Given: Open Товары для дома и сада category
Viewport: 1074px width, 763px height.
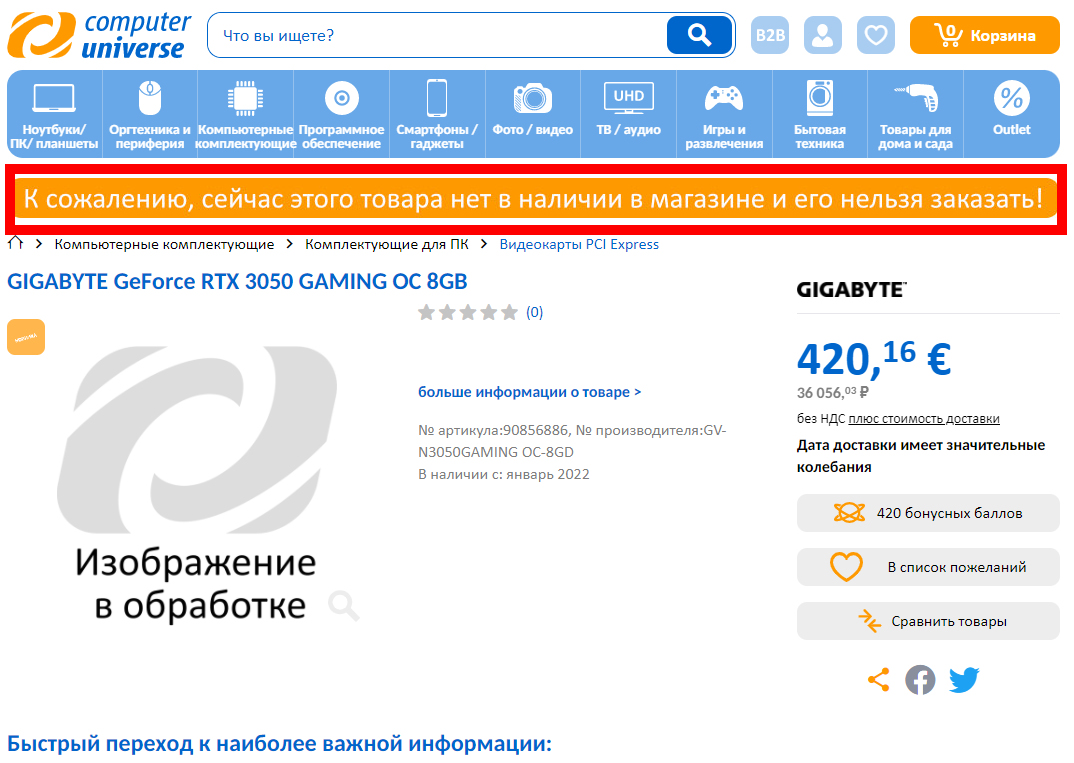Looking at the screenshot, I should tap(915, 114).
